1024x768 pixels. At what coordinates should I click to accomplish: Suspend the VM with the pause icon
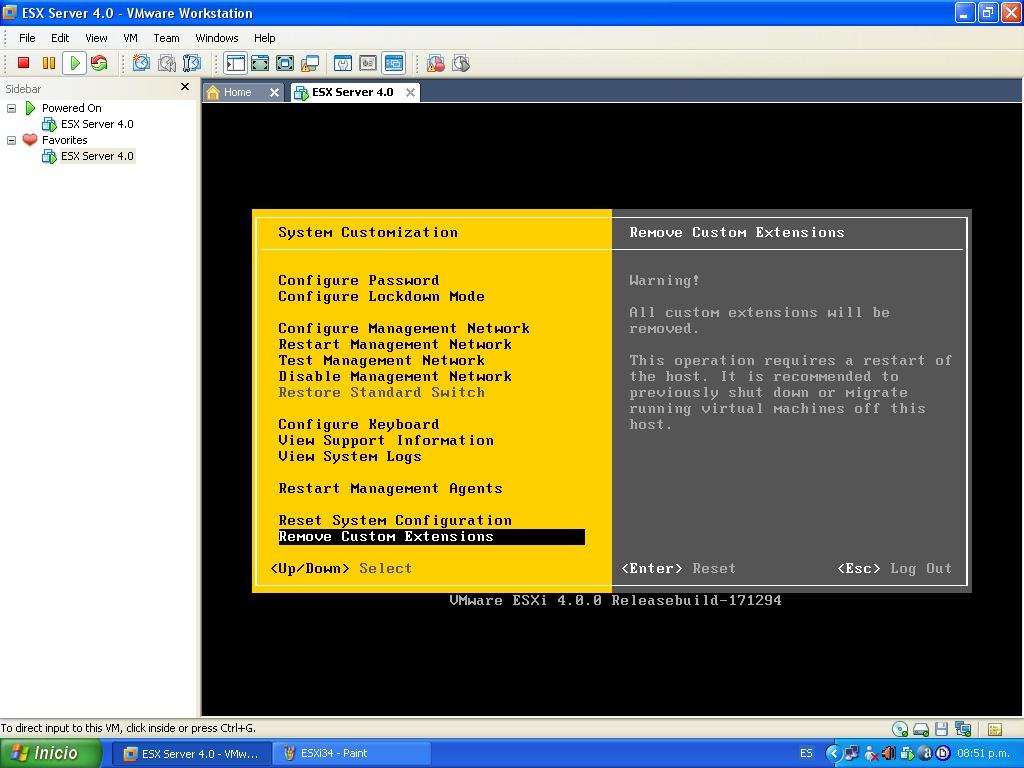[49, 63]
